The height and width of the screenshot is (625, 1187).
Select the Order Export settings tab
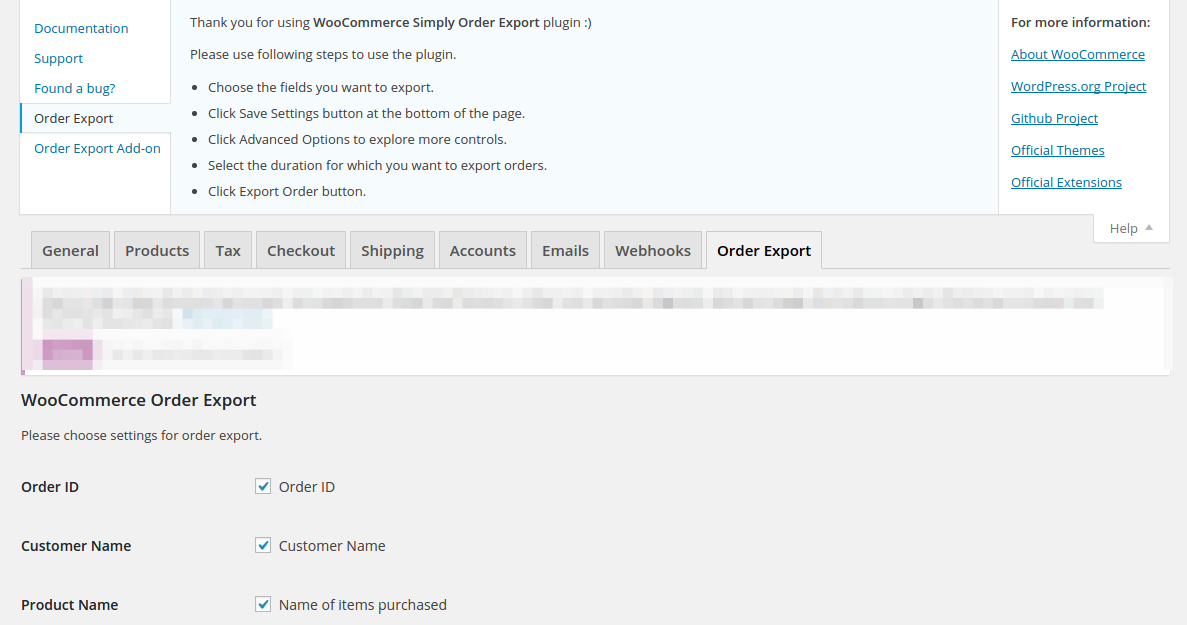click(764, 250)
